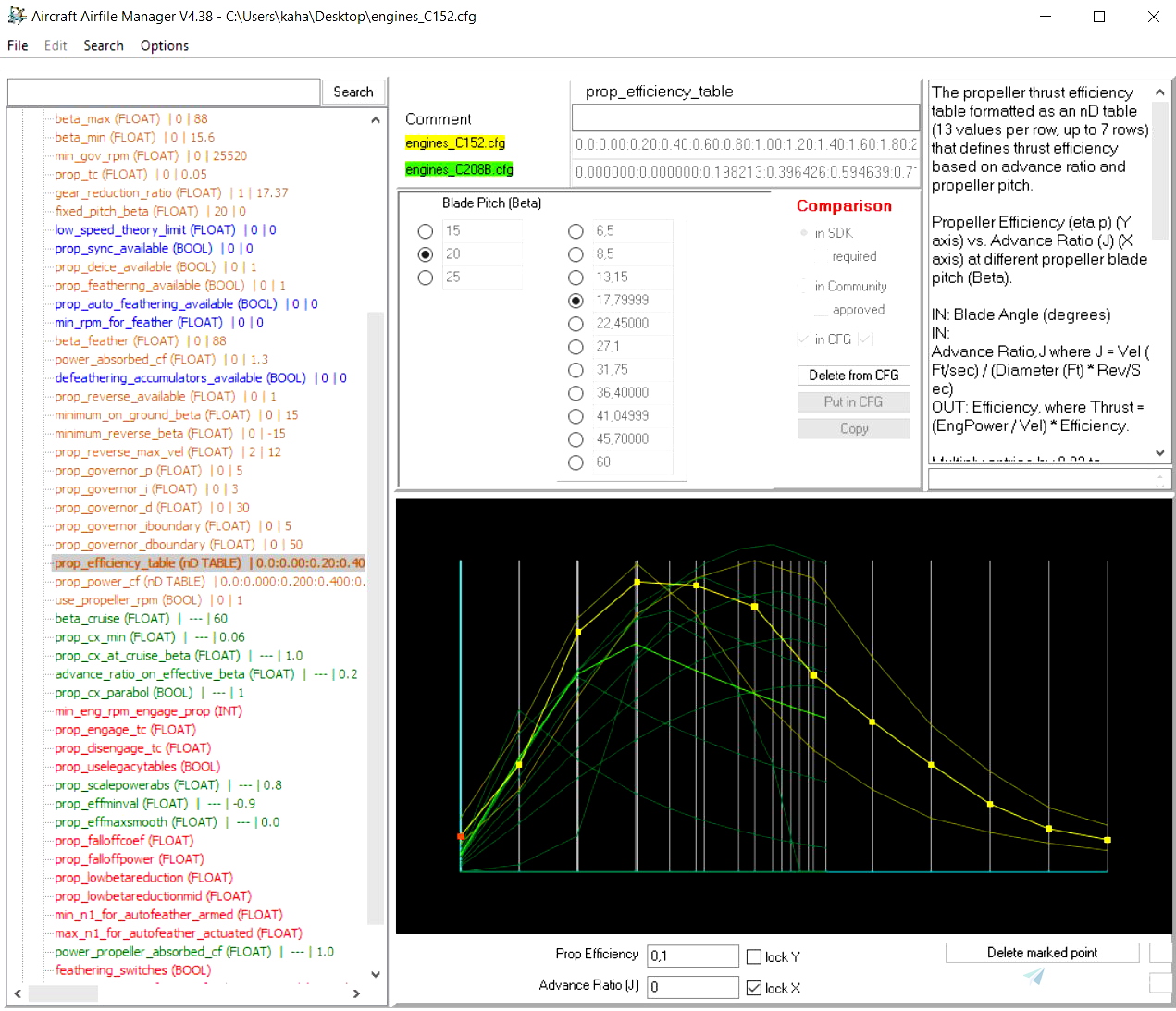The height and width of the screenshot is (1011, 1176).
Task: Click the Prop Efficiency input field
Action: (692, 956)
